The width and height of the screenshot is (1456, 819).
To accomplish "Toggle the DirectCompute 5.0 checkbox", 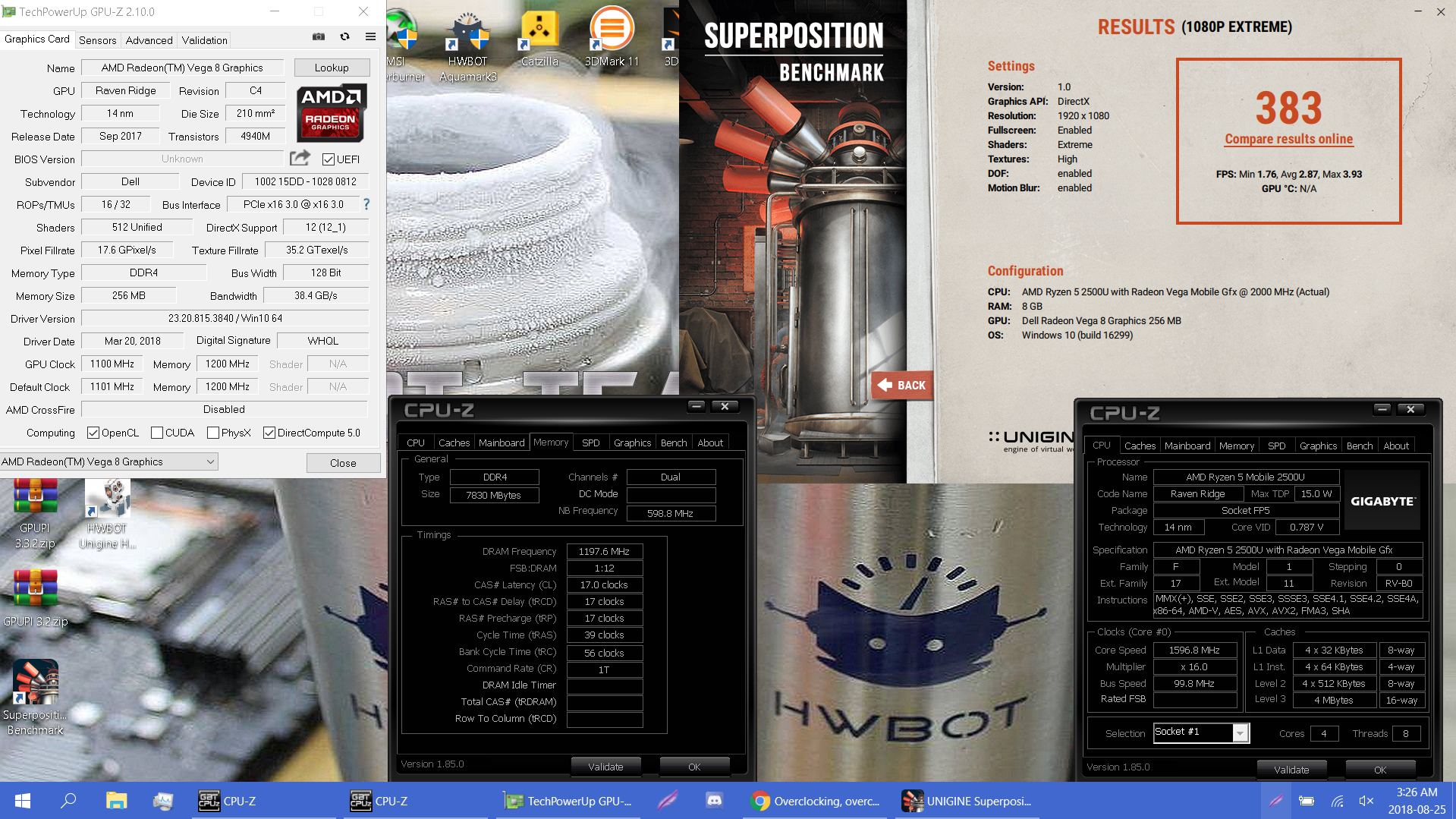I will (x=269, y=433).
